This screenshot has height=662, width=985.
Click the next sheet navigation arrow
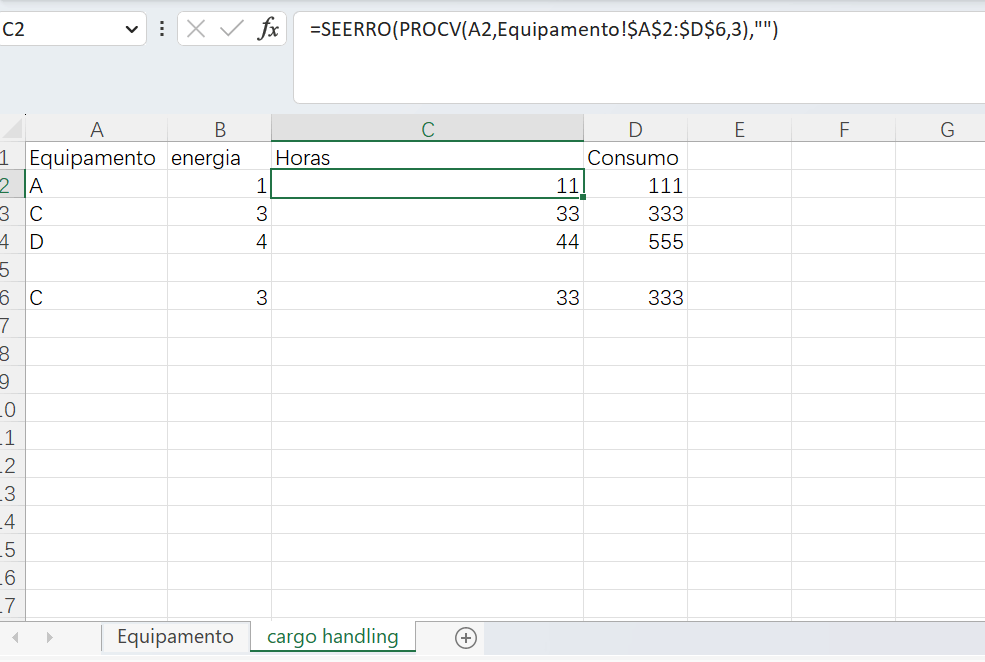click(49, 638)
